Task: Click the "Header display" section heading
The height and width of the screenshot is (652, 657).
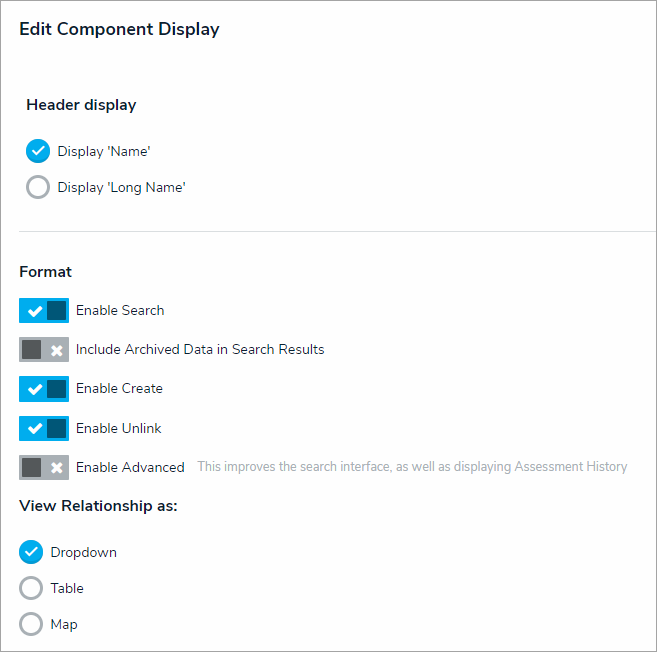Action: pos(81,105)
